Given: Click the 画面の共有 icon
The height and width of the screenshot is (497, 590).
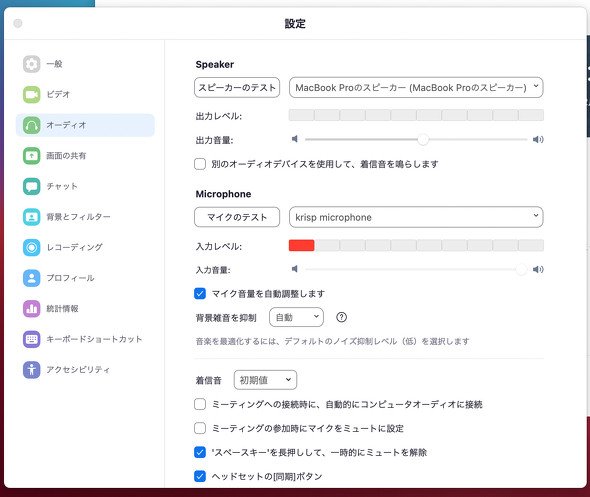Looking at the screenshot, I should [32, 155].
